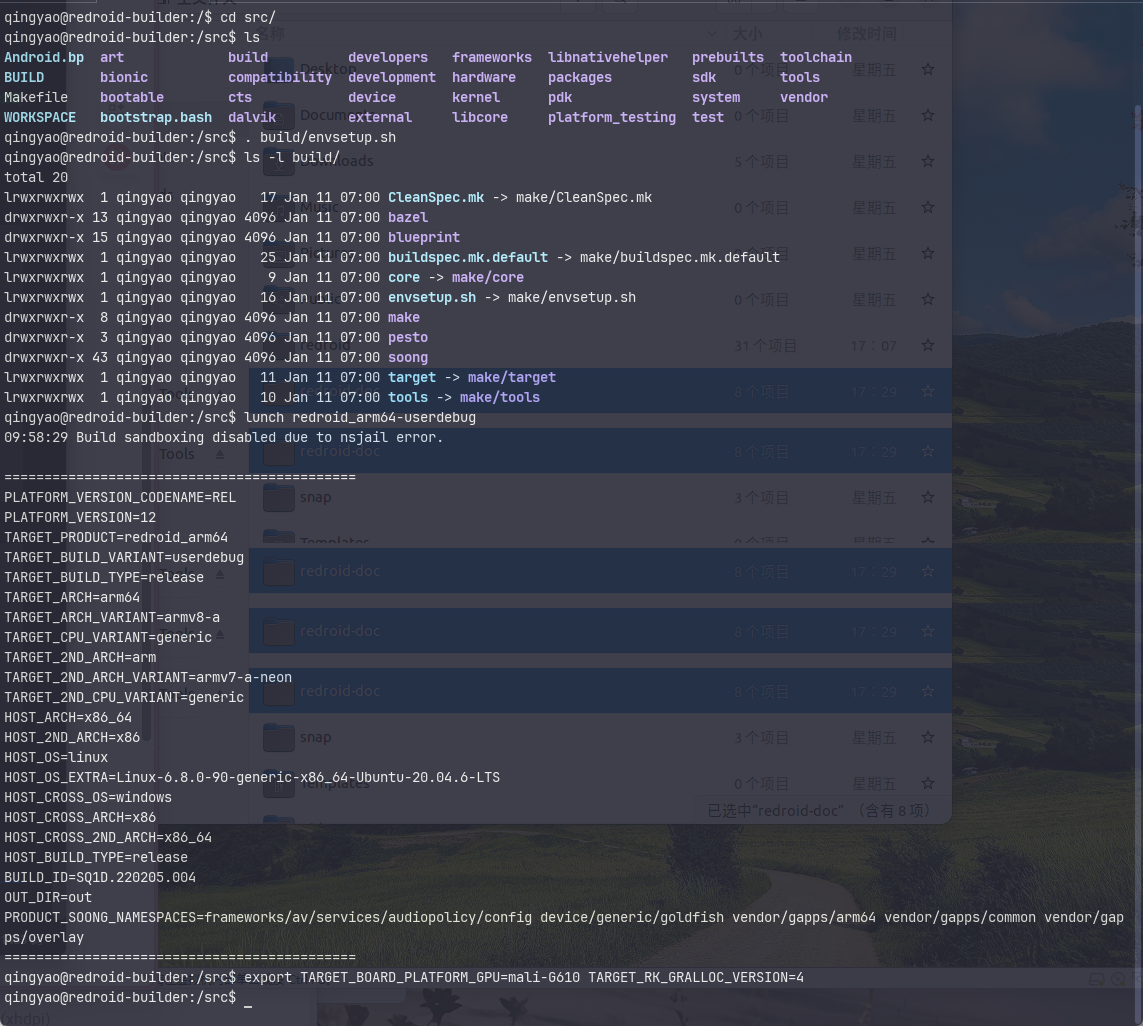1143x1026 pixels.
Task: Click the blinking cursor at the last prompt
Action: (x=248, y=998)
